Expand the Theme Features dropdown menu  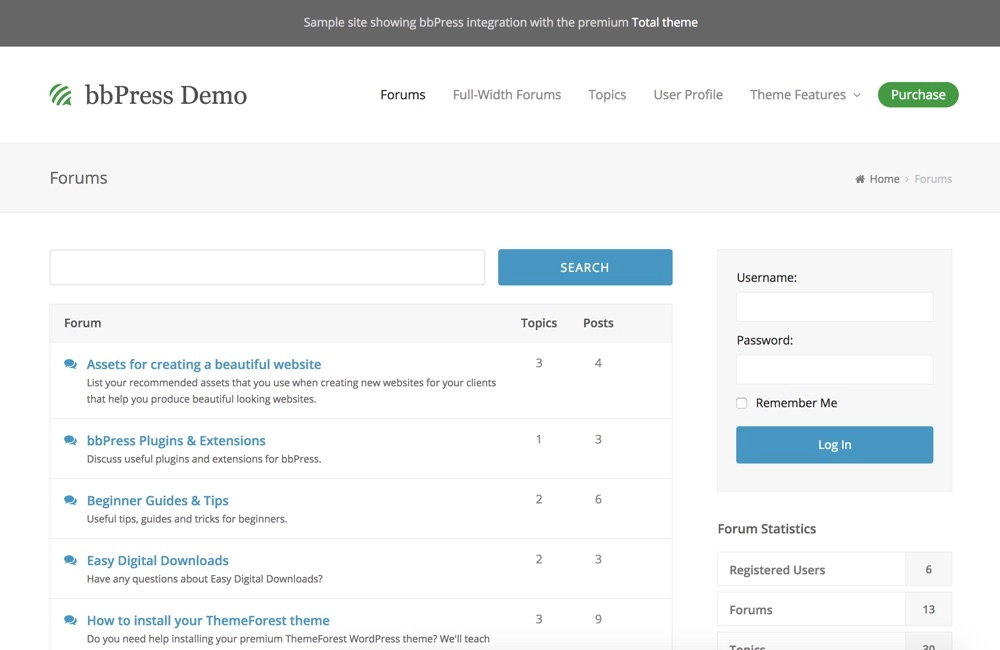point(805,95)
